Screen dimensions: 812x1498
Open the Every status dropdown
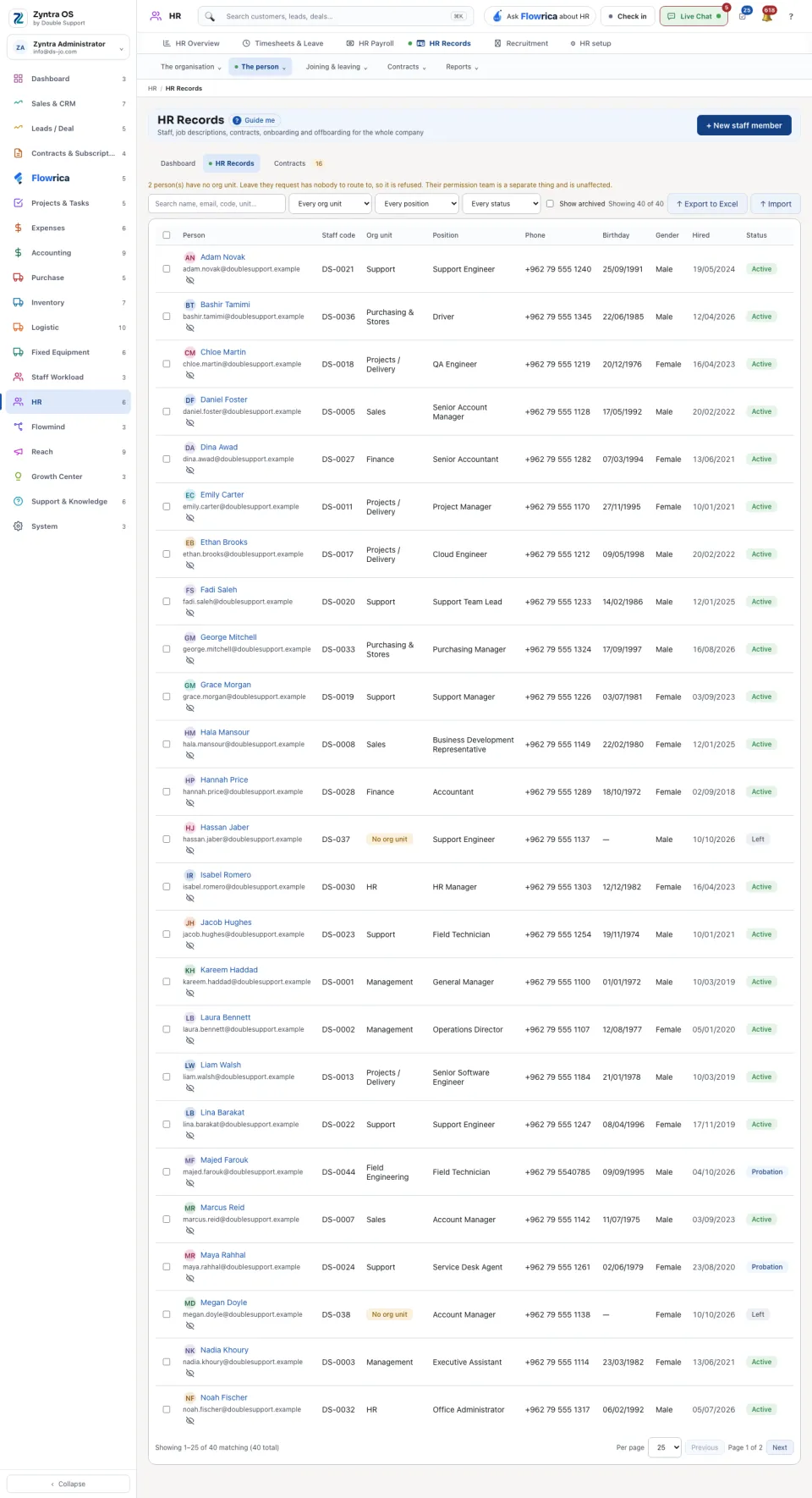[x=501, y=203]
